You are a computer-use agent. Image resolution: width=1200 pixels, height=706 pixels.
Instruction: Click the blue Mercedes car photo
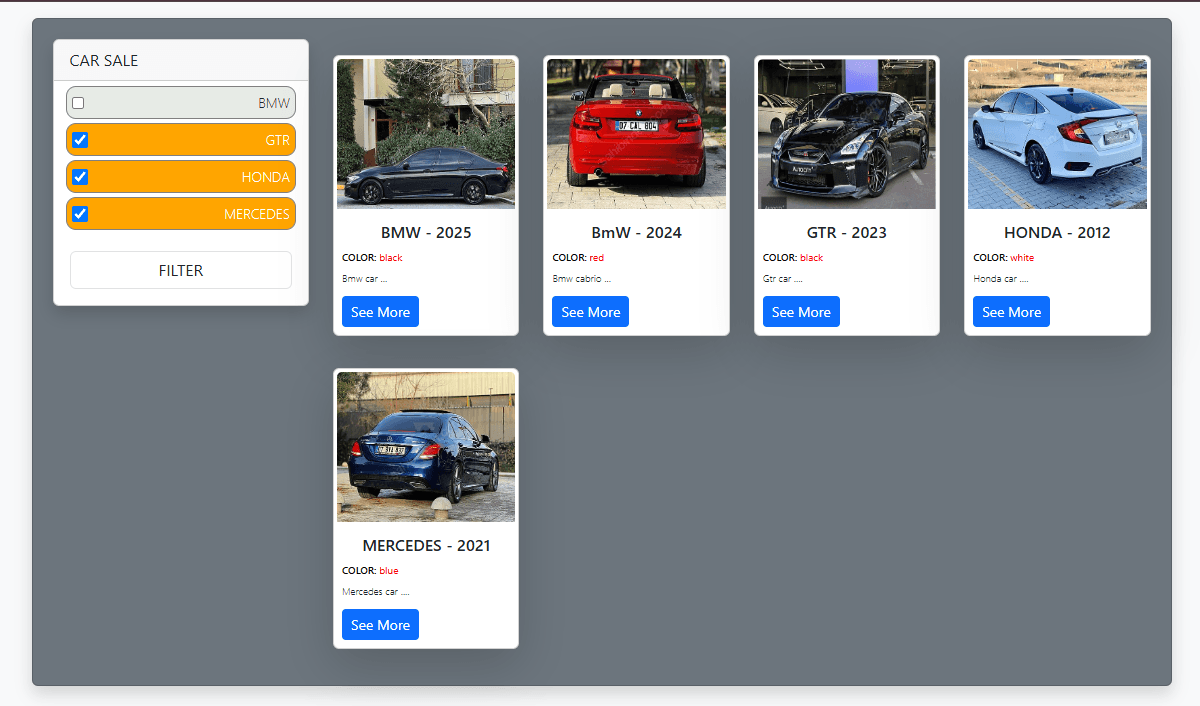coord(426,447)
